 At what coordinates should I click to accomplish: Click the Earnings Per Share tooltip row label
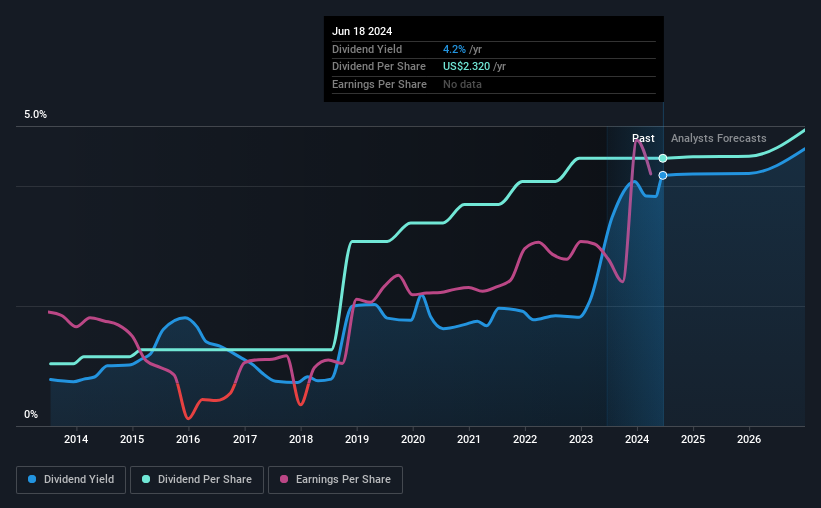click(x=379, y=84)
